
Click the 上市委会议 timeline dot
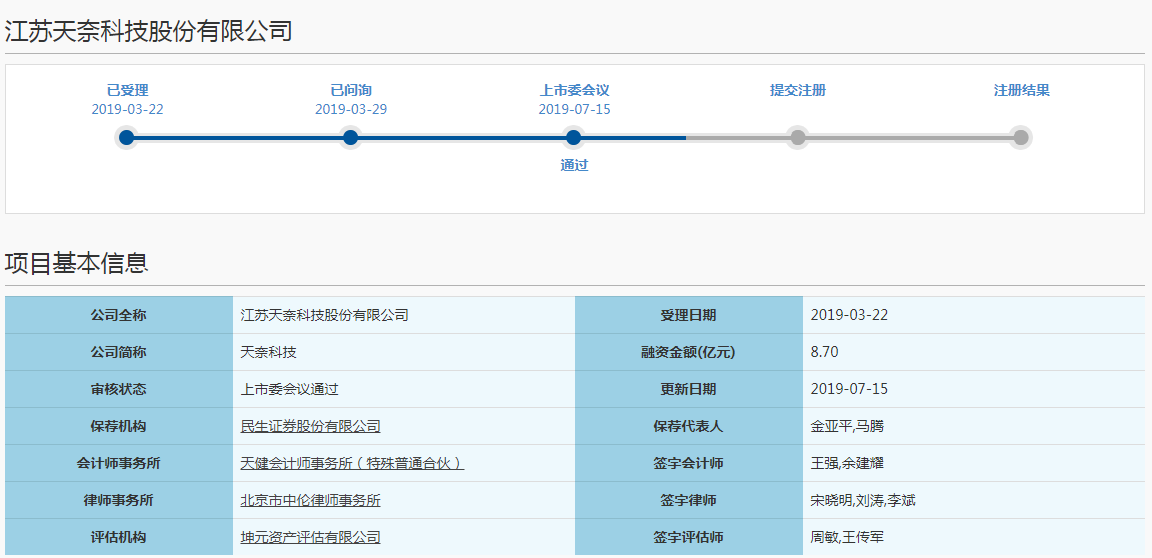coord(573,138)
